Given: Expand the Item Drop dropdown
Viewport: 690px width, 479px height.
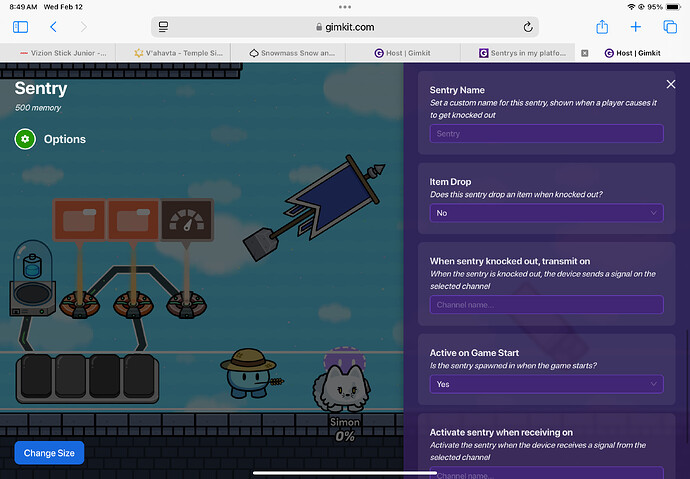Looking at the screenshot, I should pos(546,213).
